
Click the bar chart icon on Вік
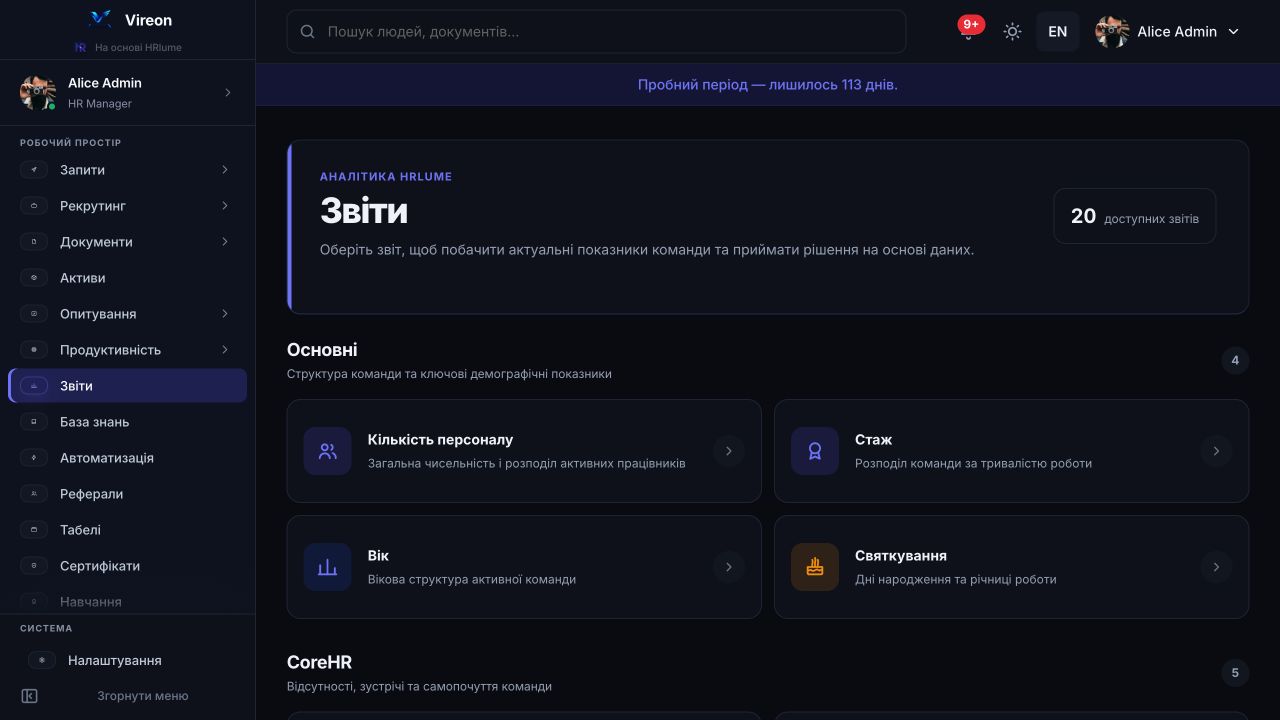[x=327, y=567]
